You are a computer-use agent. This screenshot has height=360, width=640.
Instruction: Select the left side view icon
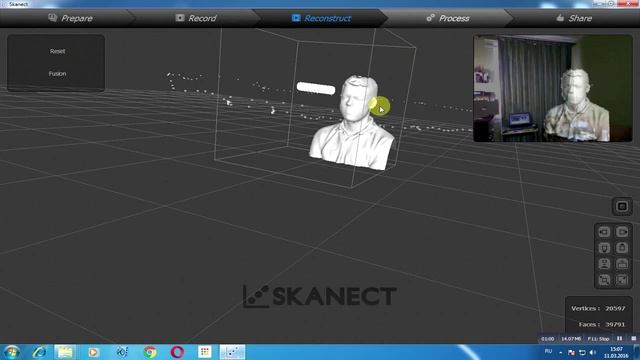(604, 232)
